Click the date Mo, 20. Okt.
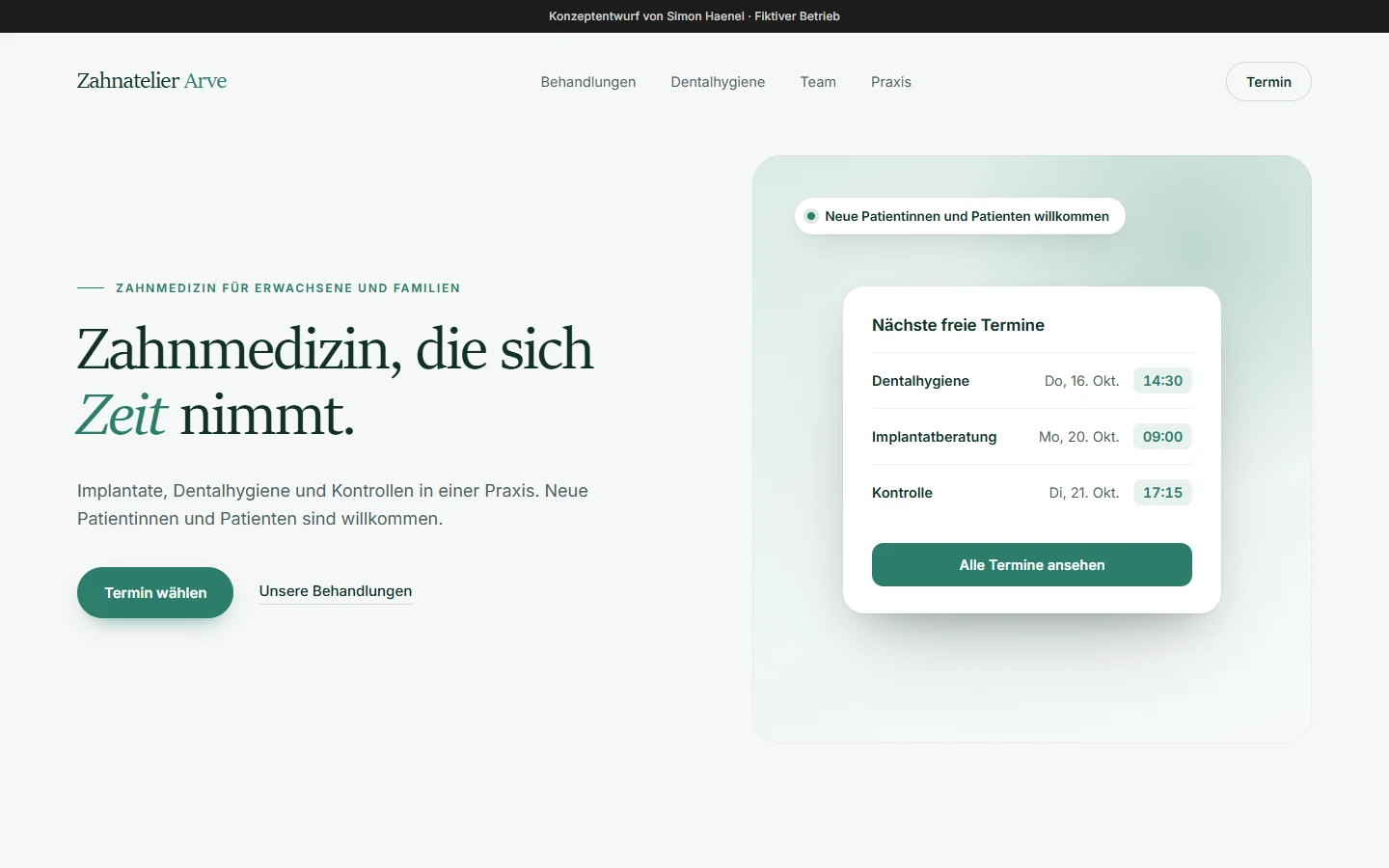 point(1079,437)
